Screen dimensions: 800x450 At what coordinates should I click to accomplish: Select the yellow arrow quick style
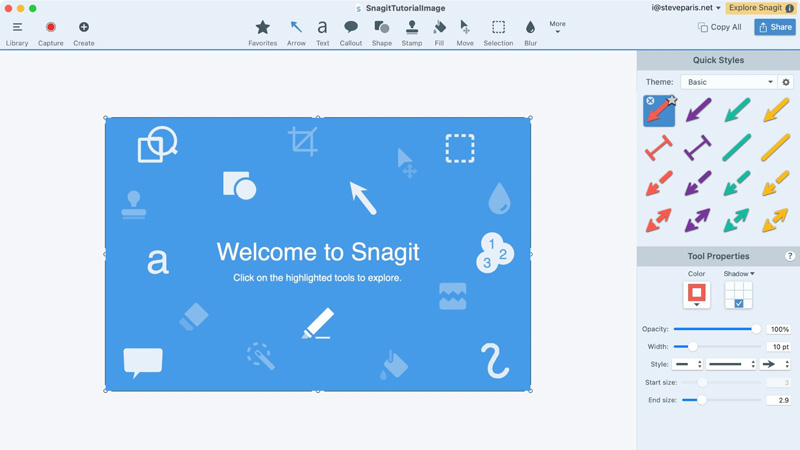(x=776, y=110)
